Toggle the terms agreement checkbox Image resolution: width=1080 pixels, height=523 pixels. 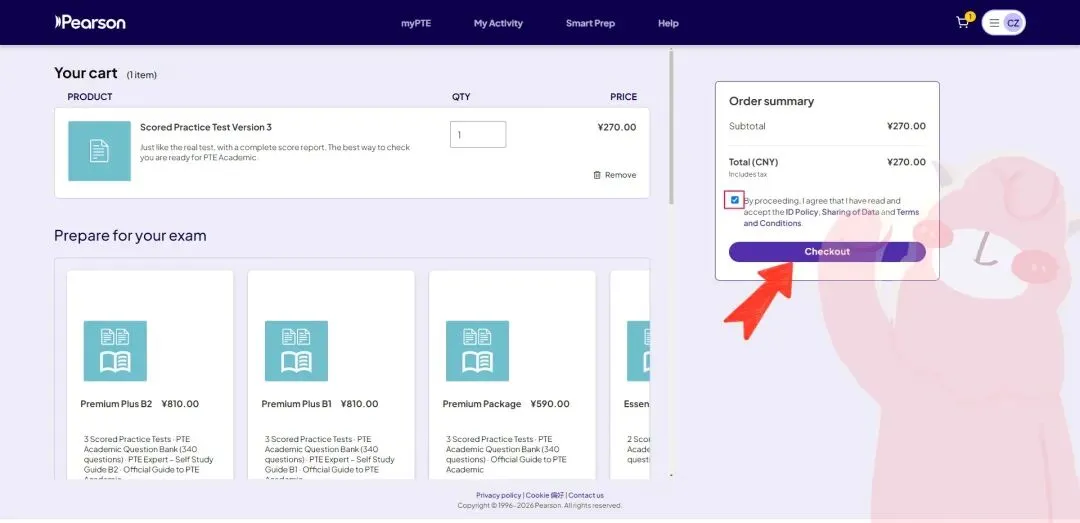click(734, 200)
